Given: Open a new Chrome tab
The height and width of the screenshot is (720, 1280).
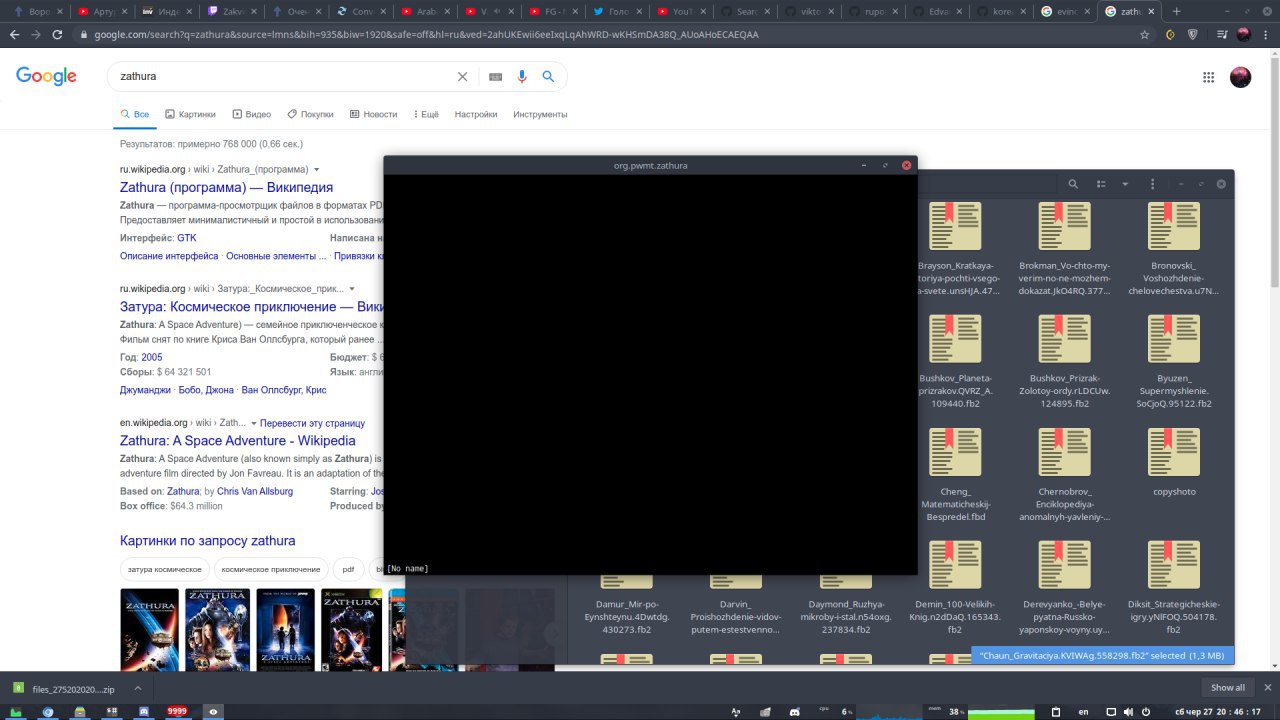Looking at the screenshot, I should click(1176, 11).
